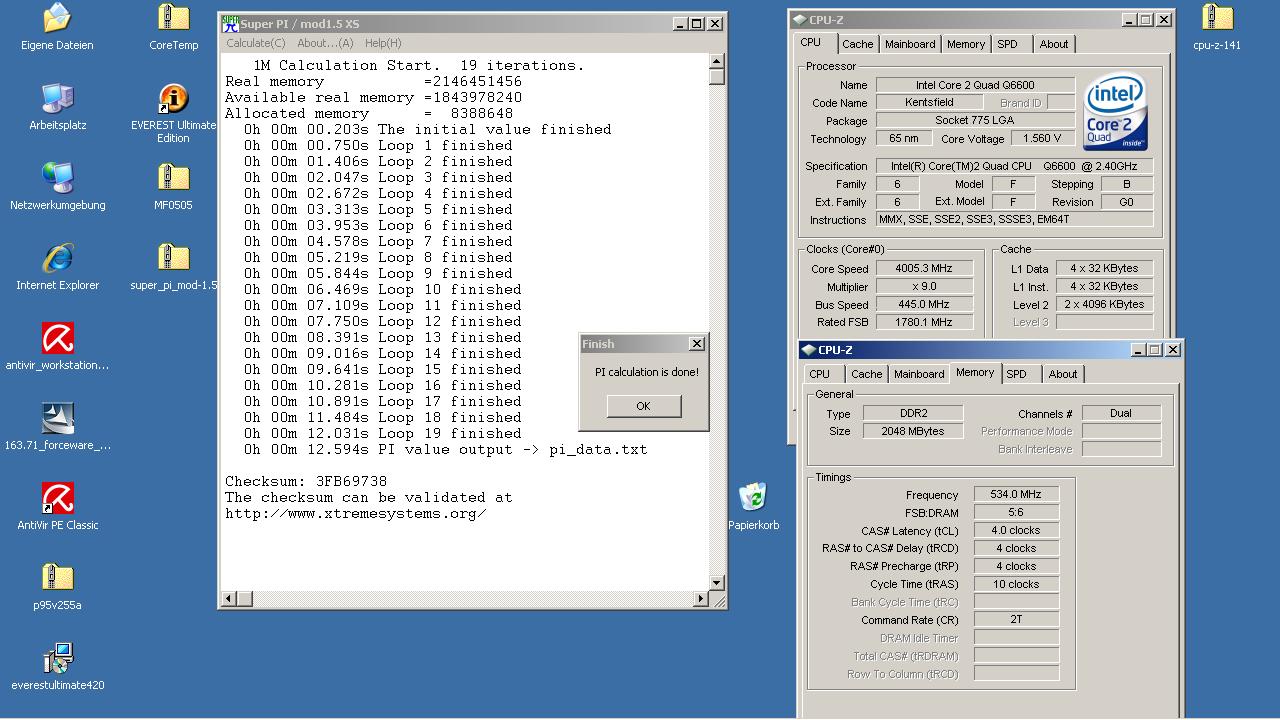Click the Level 2 cache value 2 x 4096 KBytes
Viewport: 1280px width, 720px height.
pos(1104,304)
